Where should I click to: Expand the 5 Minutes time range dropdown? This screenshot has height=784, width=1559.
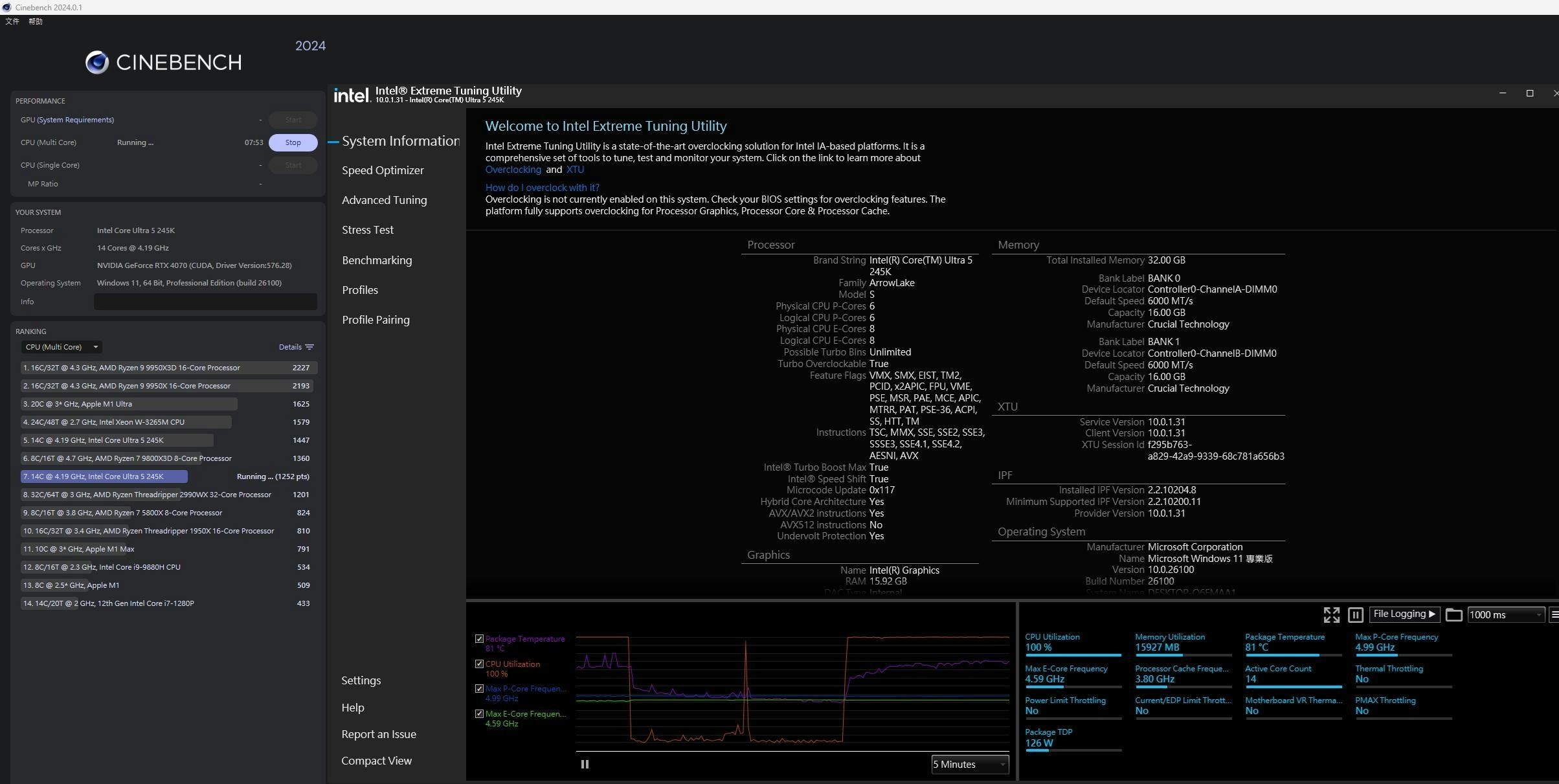[969, 765]
